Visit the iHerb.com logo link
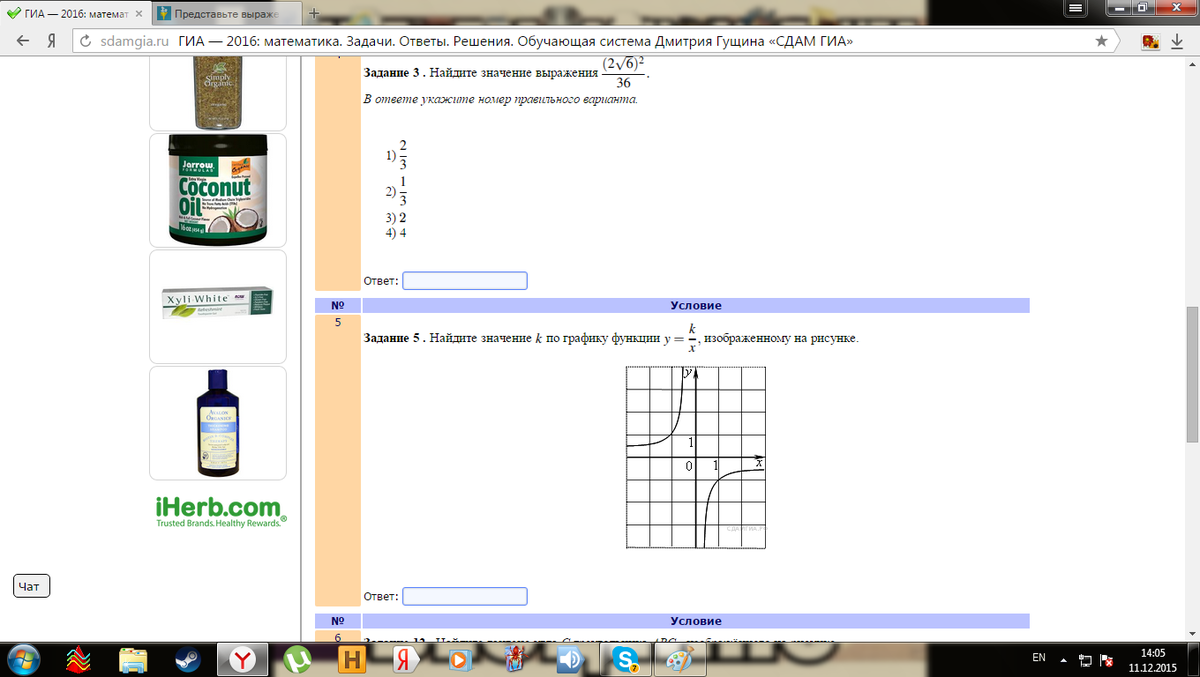The image size is (1200, 677). point(220,512)
